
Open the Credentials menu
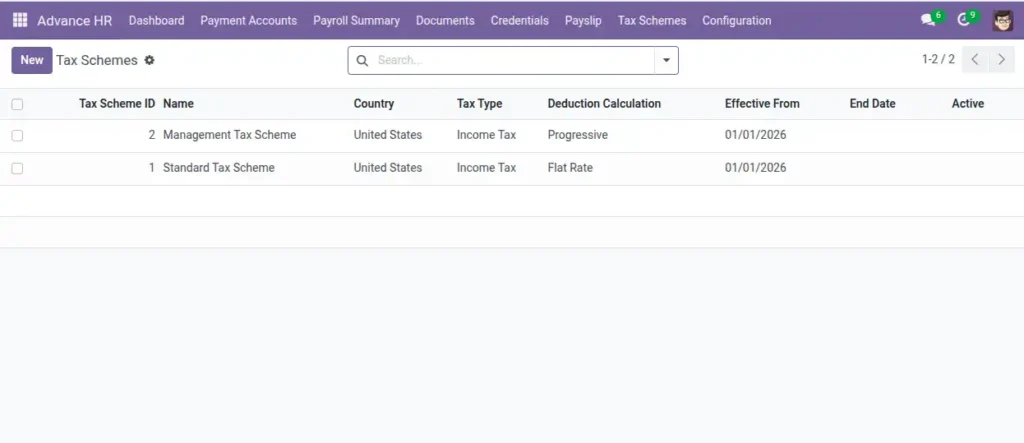tap(519, 20)
